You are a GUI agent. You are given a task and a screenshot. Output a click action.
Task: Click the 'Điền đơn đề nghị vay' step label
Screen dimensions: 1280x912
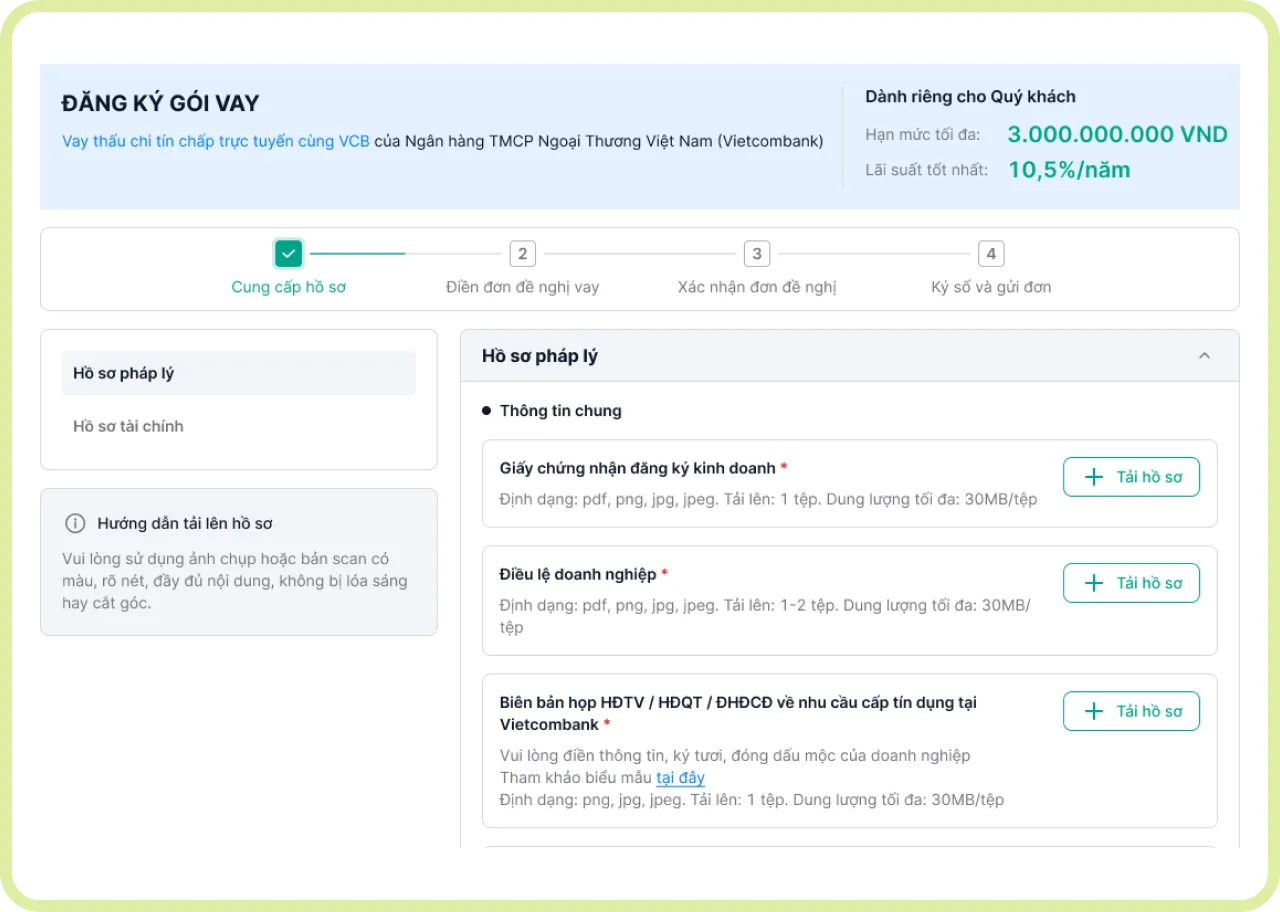click(x=523, y=287)
